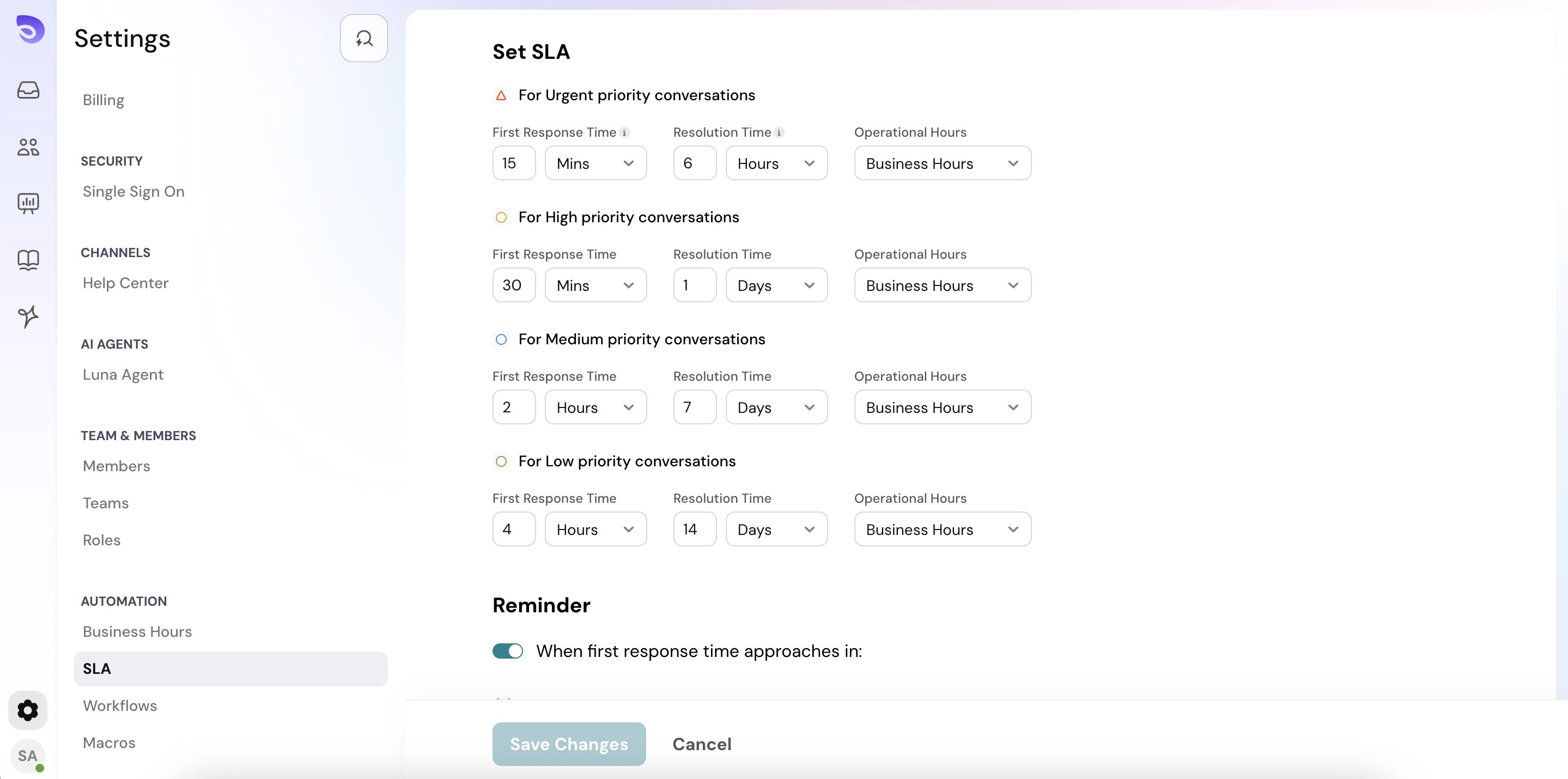
Task: Click Urgent resolution time value field
Action: [694, 163]
